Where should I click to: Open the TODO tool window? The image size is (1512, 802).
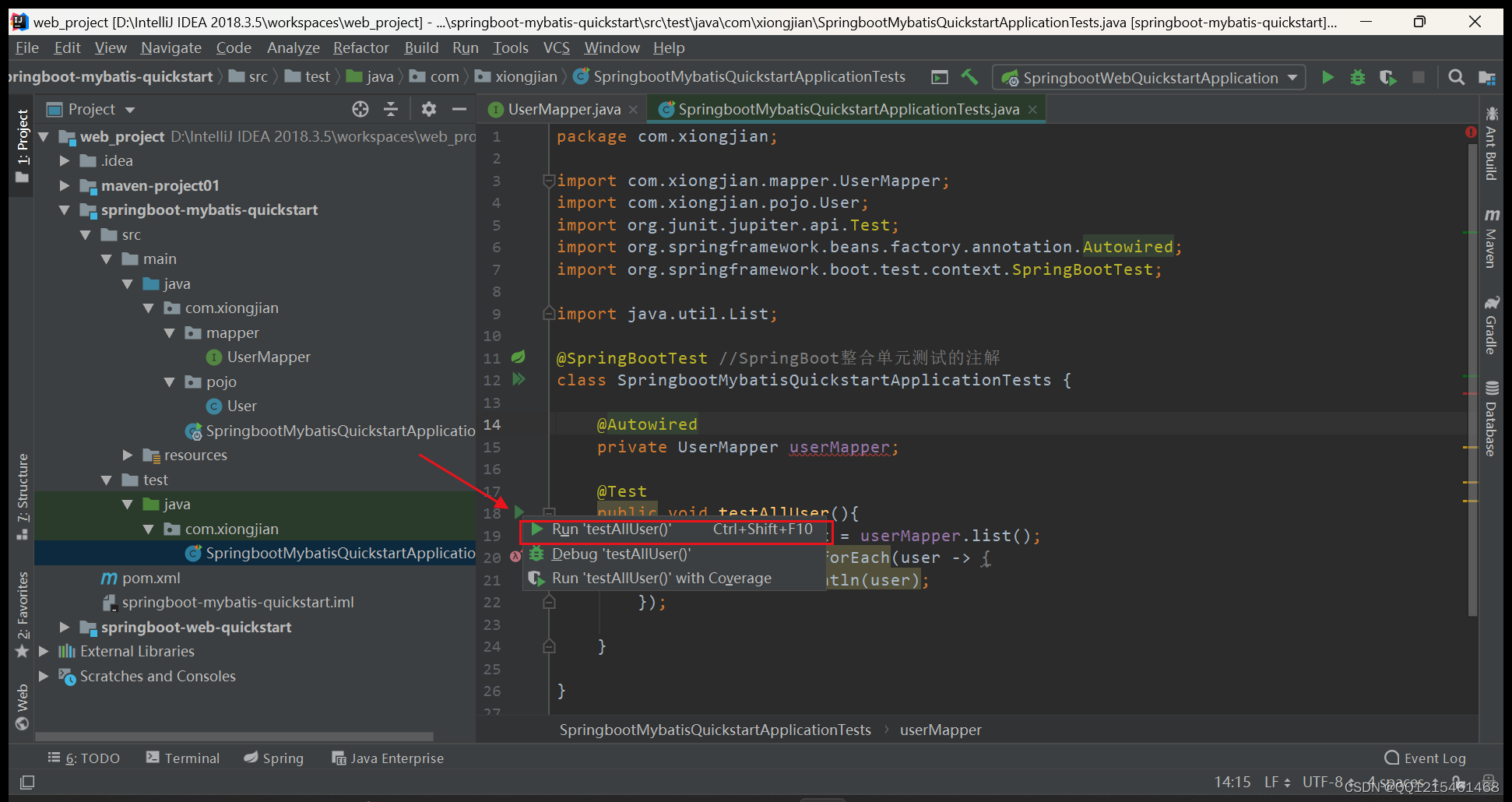(x=84, y=758)
